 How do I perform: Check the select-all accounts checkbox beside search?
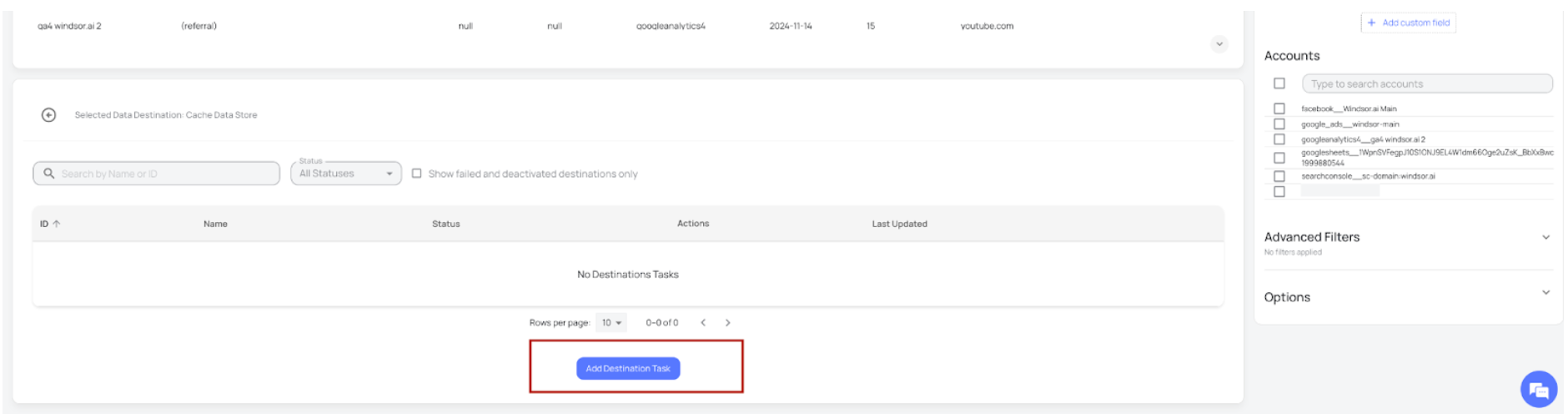coord(1279,83)
